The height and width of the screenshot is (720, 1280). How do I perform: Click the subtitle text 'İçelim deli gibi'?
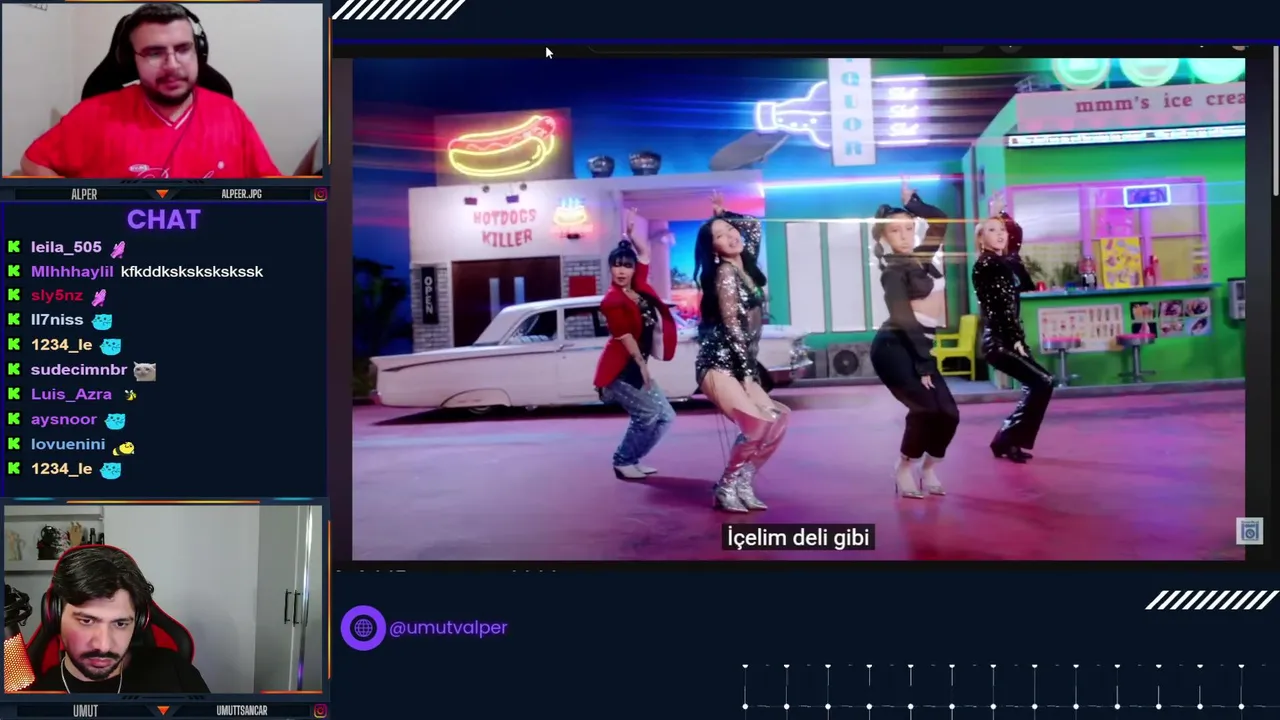click(798, 537)
